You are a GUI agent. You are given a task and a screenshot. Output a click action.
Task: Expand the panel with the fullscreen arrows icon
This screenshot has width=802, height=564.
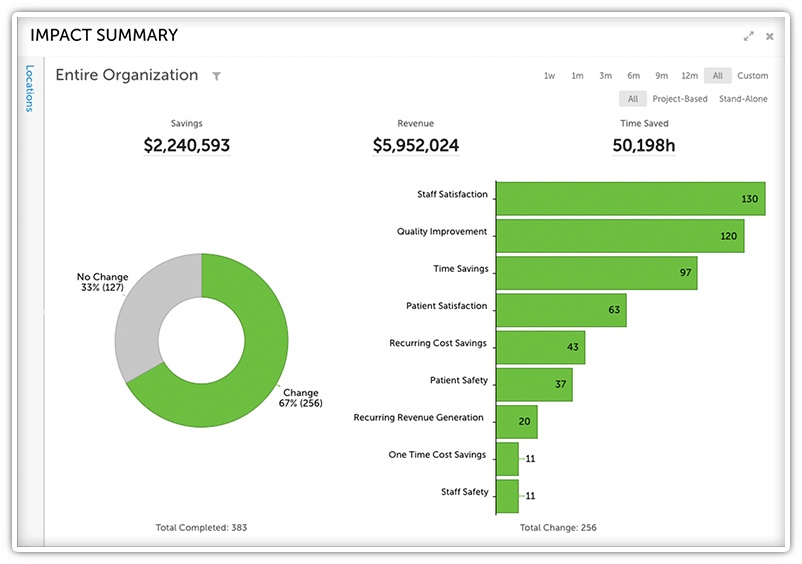(748, 36)
